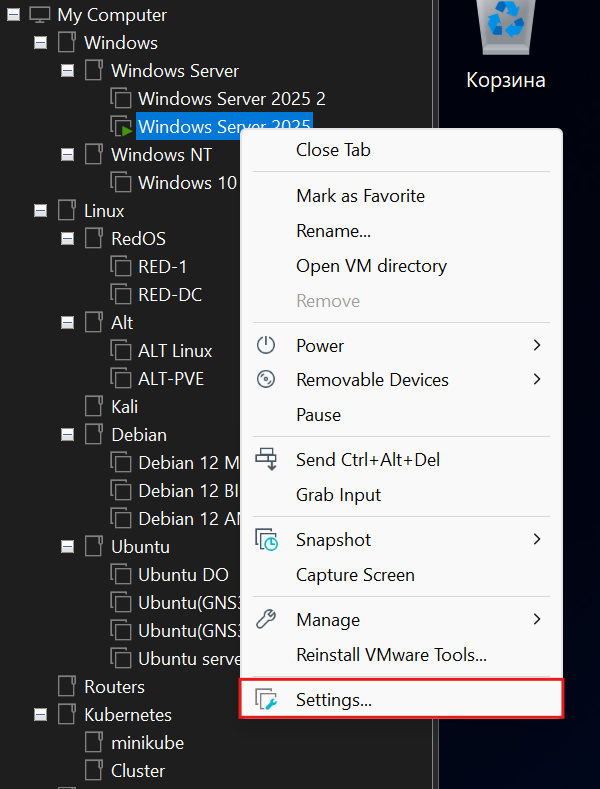This screenshot has width=600, height=789.
Task: Select the RED-DC virtual machine
Action: click(x=169, y=295)
